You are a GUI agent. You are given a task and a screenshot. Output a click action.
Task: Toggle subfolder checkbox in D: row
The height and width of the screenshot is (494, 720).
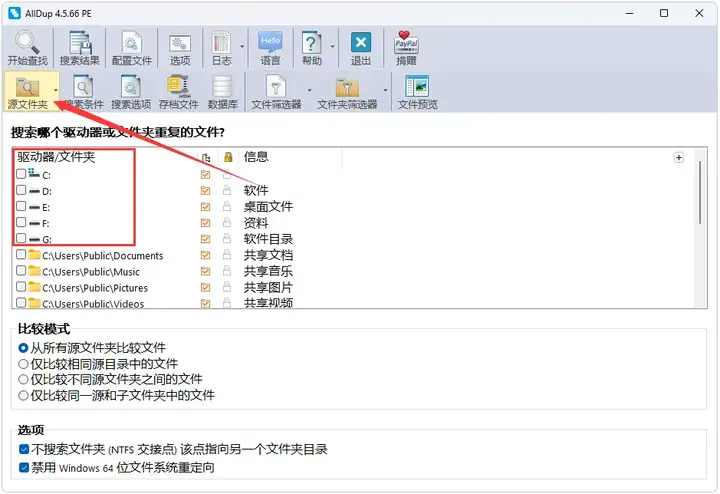pyautogui.click(x=205, y=191)
